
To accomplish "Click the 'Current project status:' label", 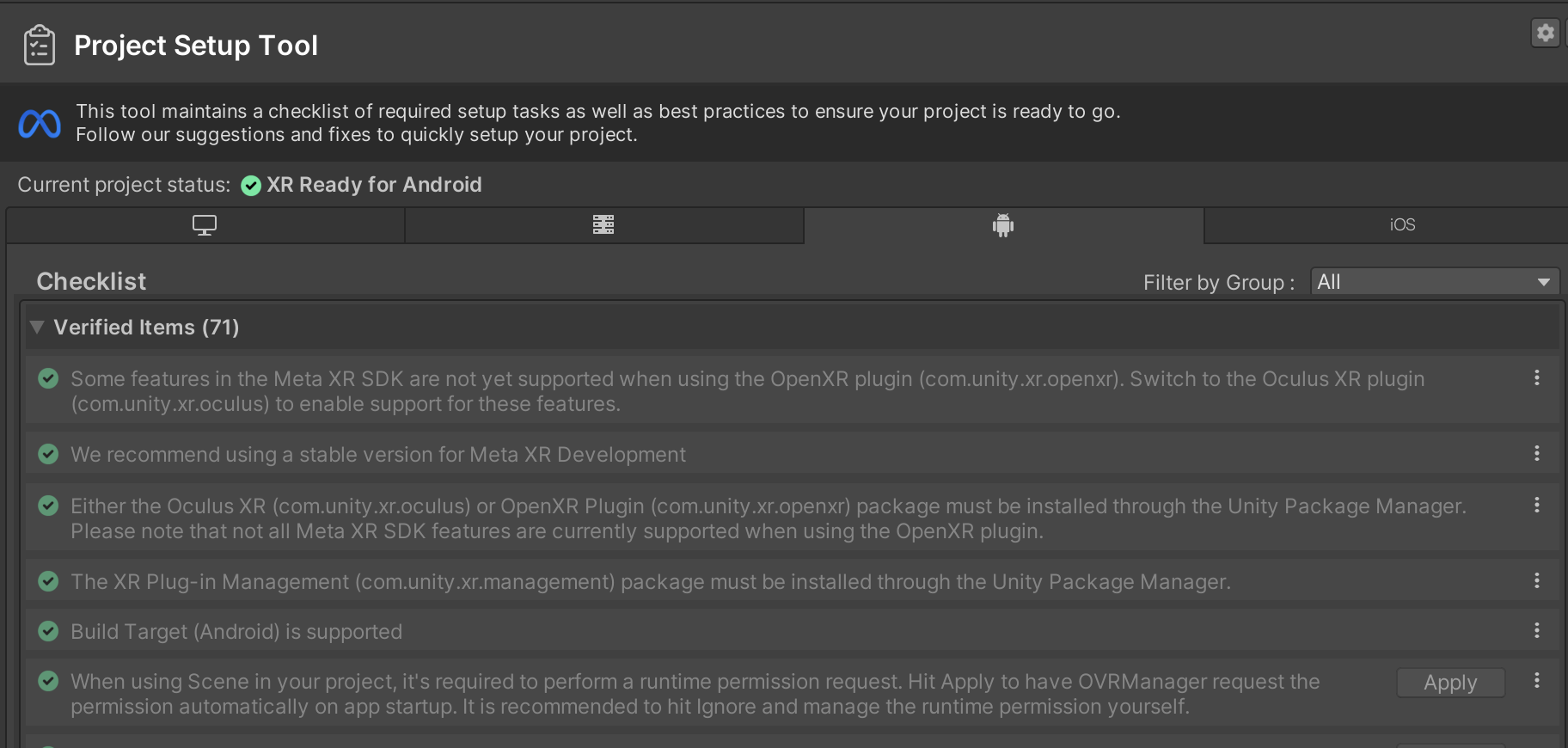I will (124, 185).
